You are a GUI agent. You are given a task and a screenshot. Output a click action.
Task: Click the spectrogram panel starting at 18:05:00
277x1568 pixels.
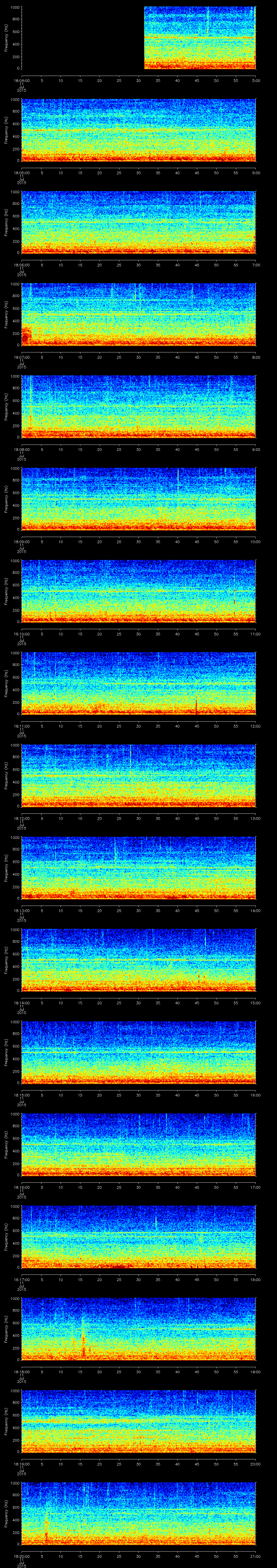[x=139, y=130]
